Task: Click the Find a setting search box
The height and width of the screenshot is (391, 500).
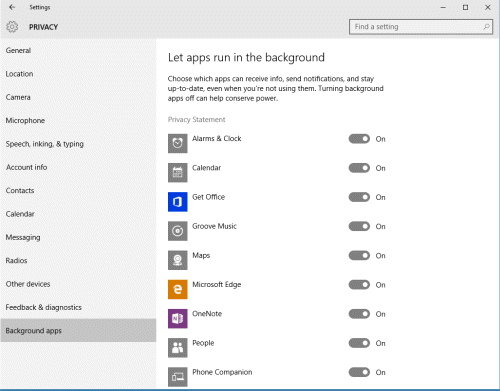Action: [x=421, y=27]
